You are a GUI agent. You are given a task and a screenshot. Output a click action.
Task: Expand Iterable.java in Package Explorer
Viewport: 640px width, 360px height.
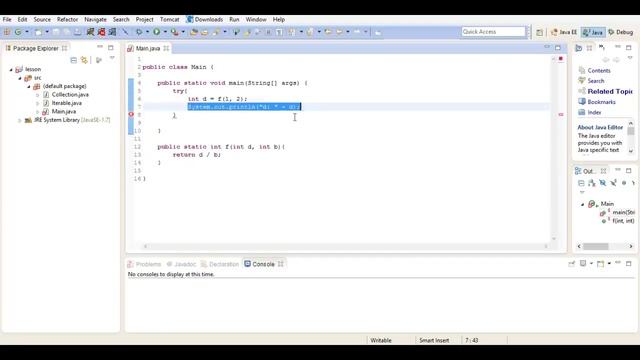tap(38, 103)
